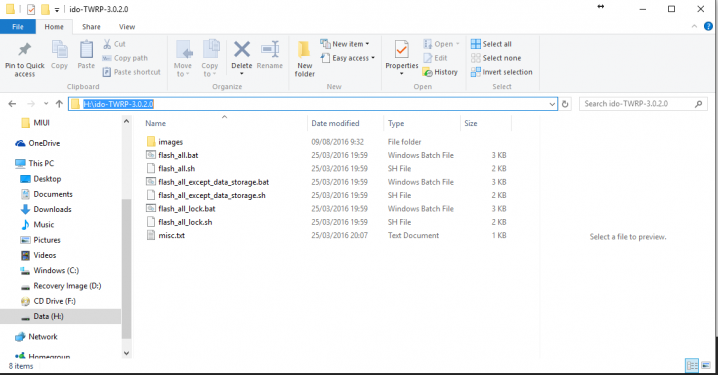The width and height of the screenshot is (718, 375).
Task: Click the red Delete X icon
Action: [x=242, y=49]
